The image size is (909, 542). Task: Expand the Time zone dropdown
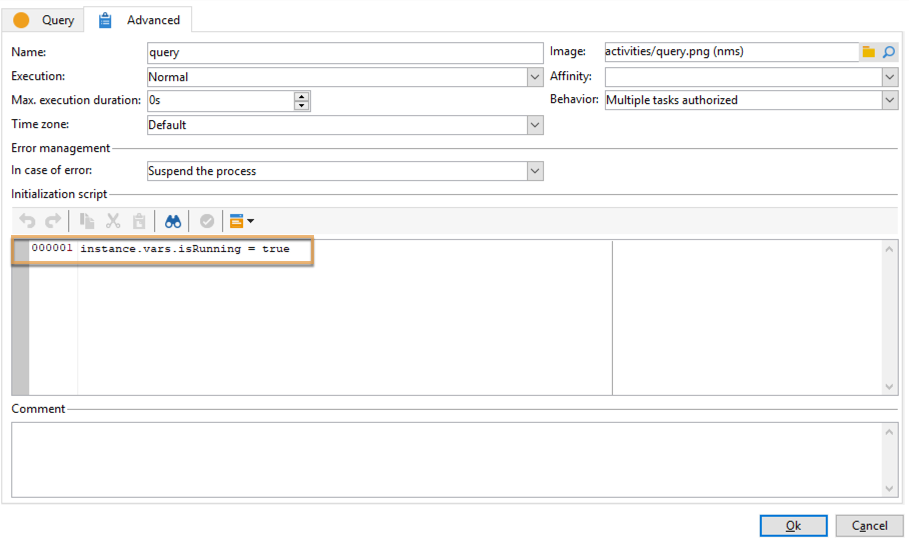click(x=535, y=125)
